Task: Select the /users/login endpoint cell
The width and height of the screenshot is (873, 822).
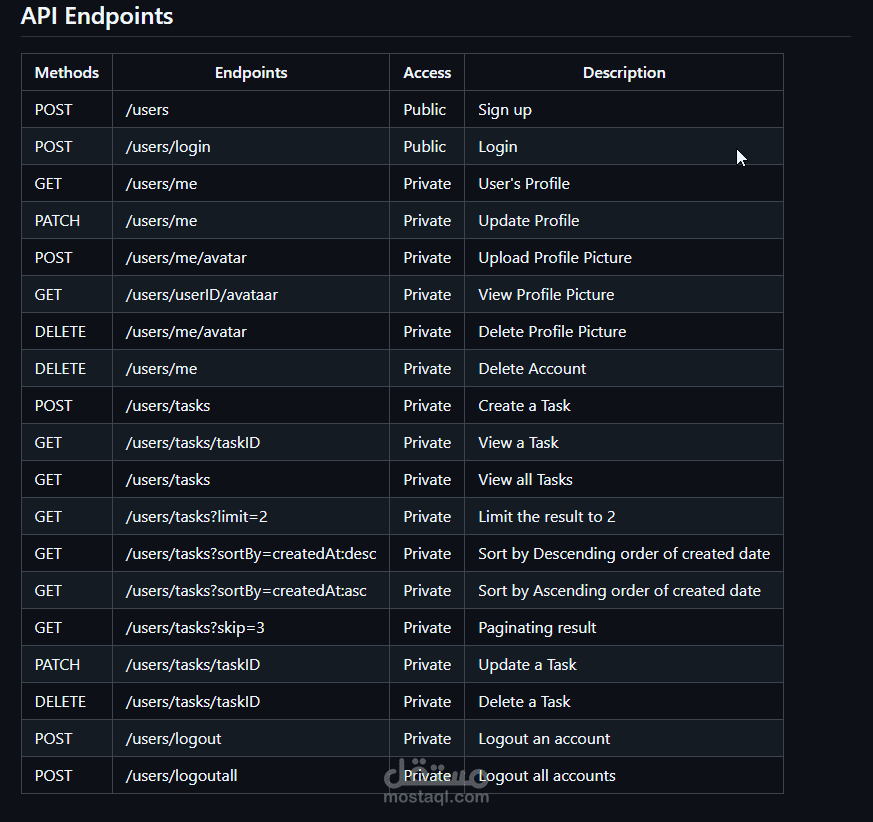Action: pos(168,147)
